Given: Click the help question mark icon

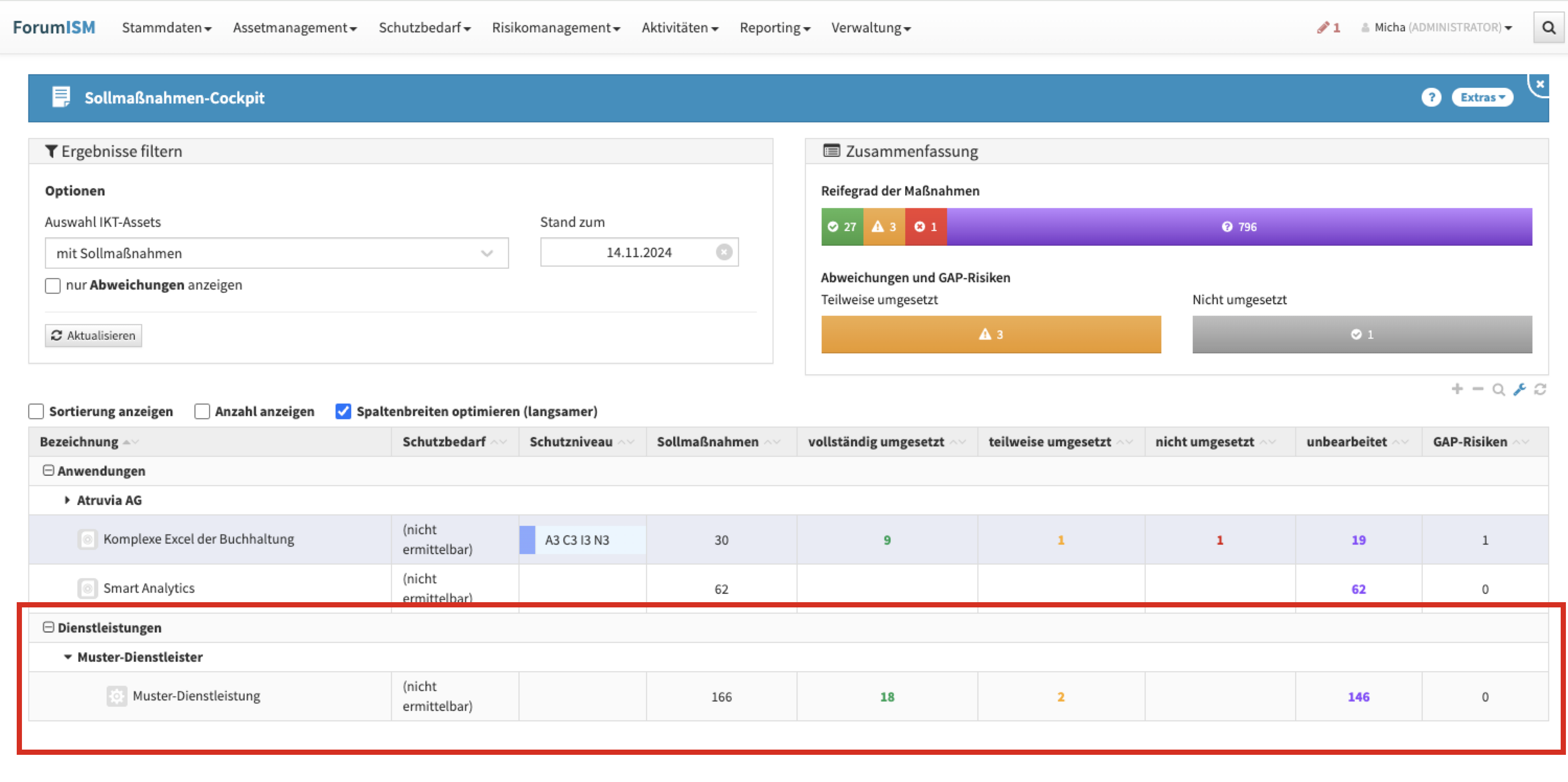Looking at the screenshot, I should click(x=1431, y=97).
